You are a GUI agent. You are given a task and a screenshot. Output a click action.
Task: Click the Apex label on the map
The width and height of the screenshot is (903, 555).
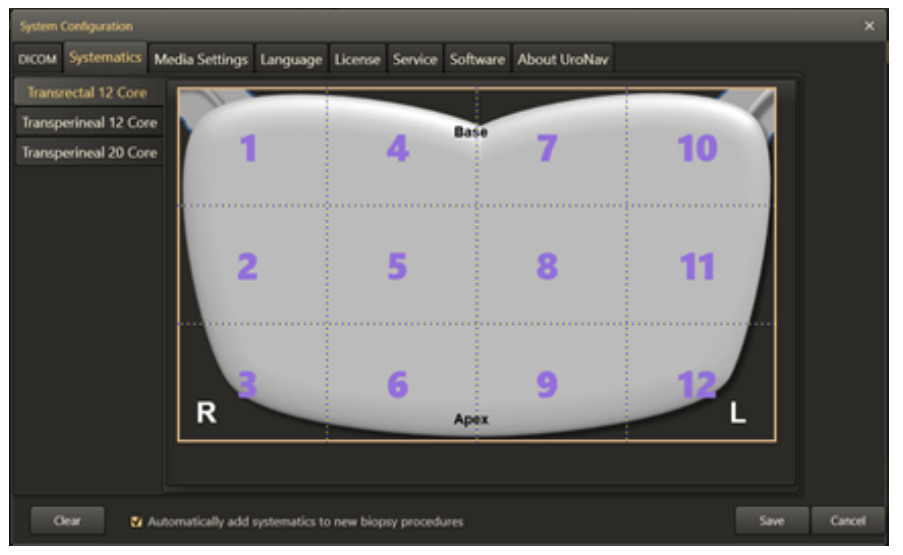click(x=471, y=419)
